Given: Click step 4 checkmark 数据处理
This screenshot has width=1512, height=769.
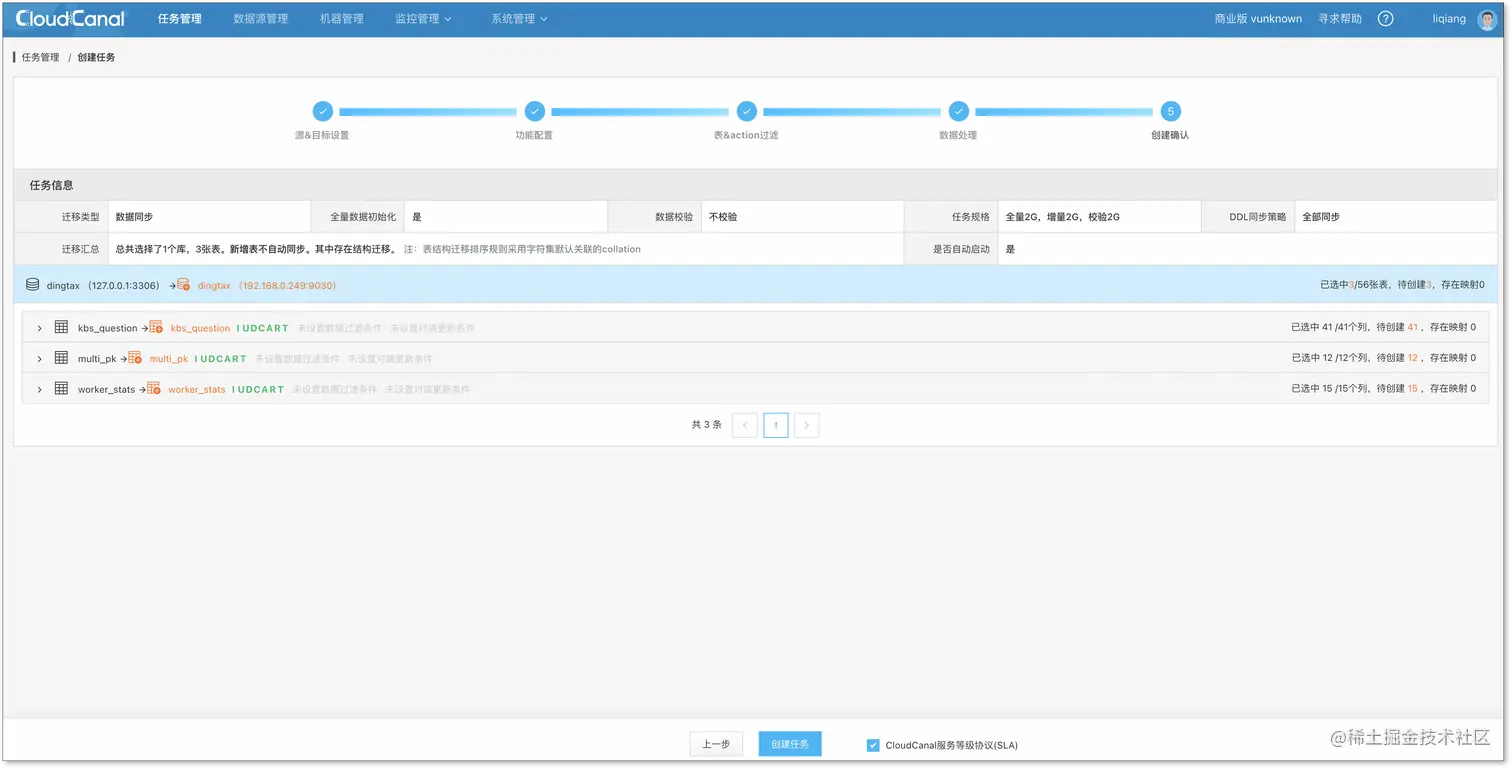Looking at the screenshot, I should click(x=958, y=111).
